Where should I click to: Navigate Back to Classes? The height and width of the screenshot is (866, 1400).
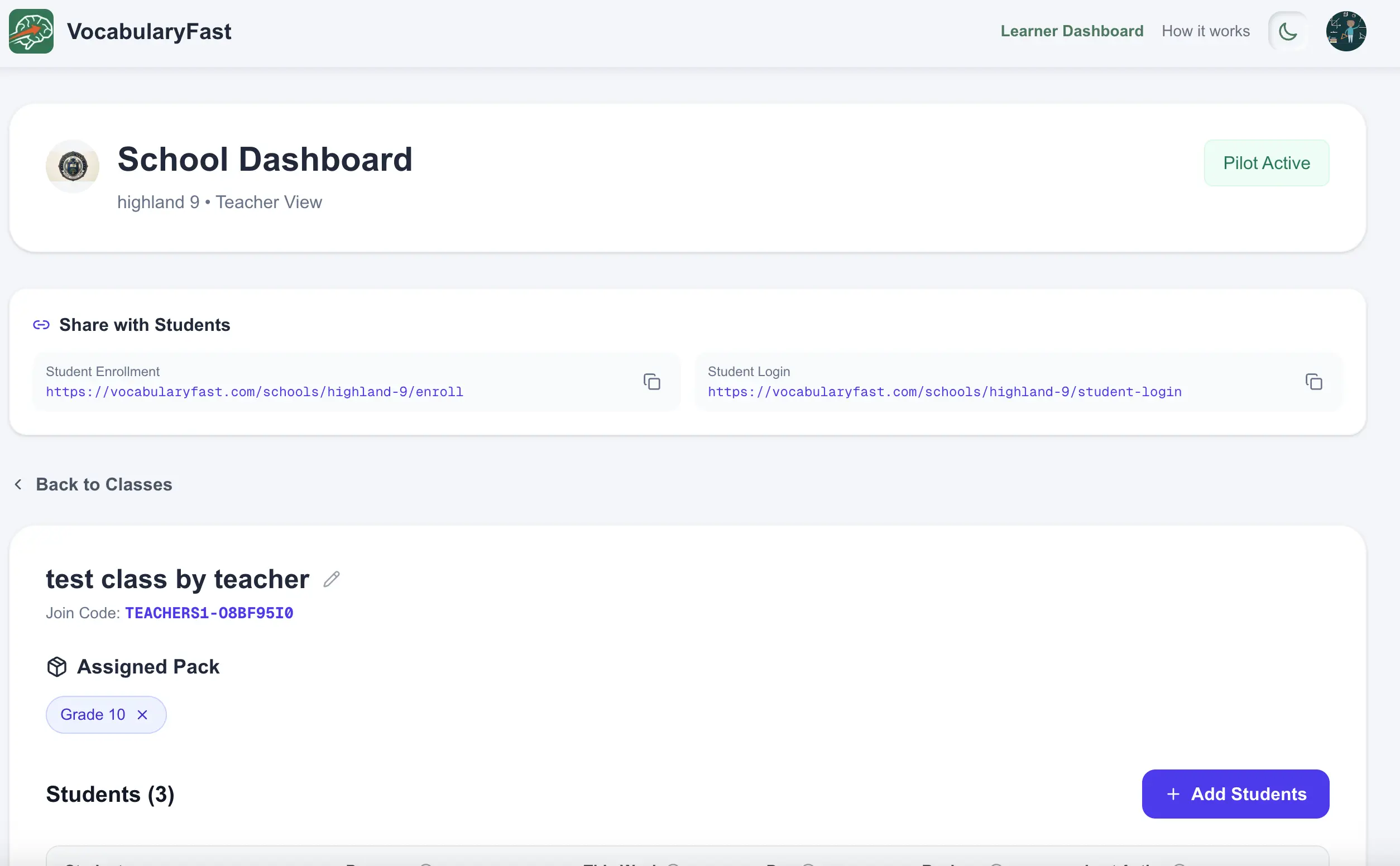click(104, 484)
